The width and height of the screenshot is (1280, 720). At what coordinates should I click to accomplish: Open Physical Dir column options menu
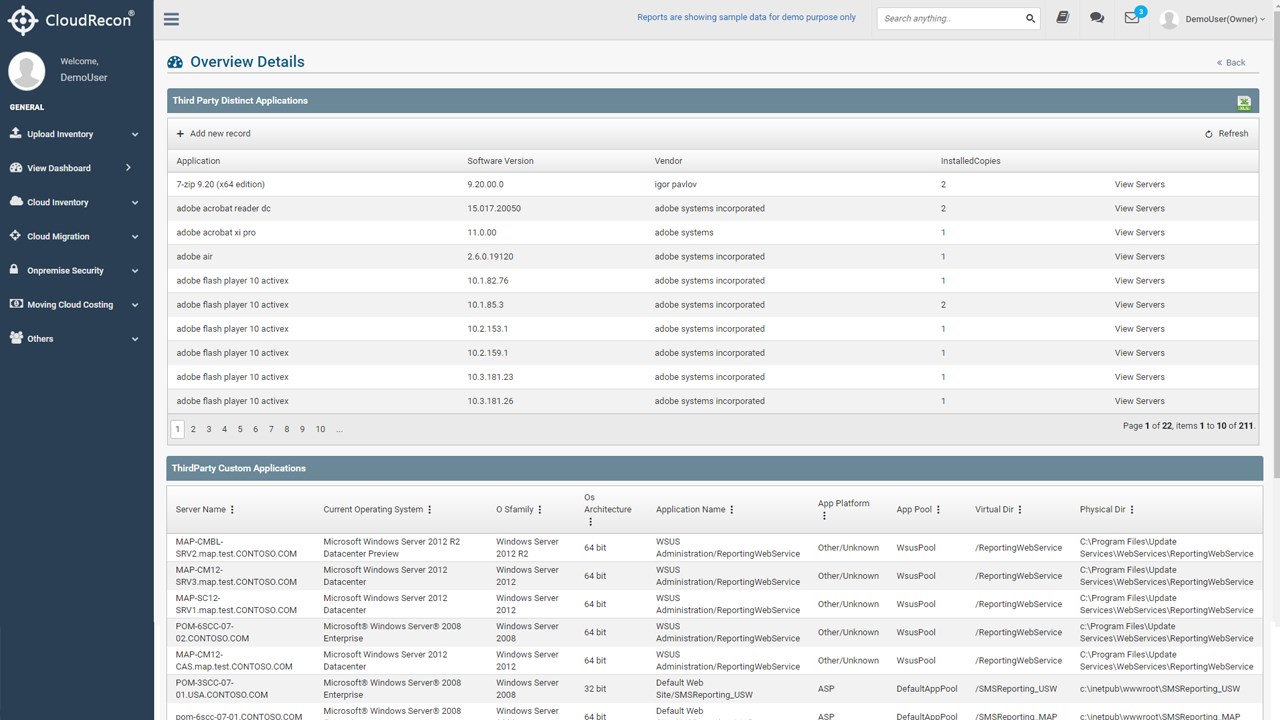(x=1132, y=510)
